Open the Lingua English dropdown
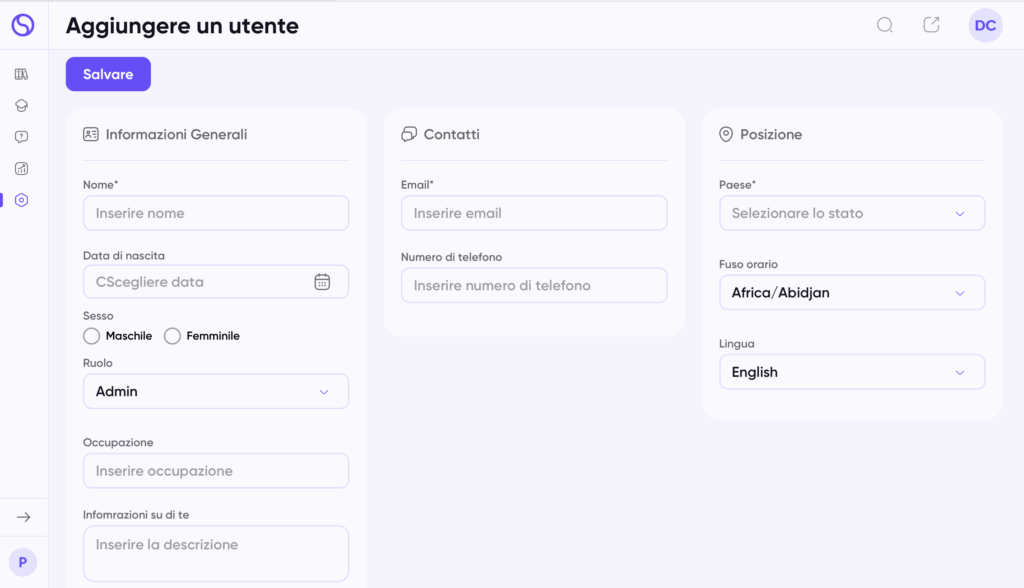 (852, 372)
